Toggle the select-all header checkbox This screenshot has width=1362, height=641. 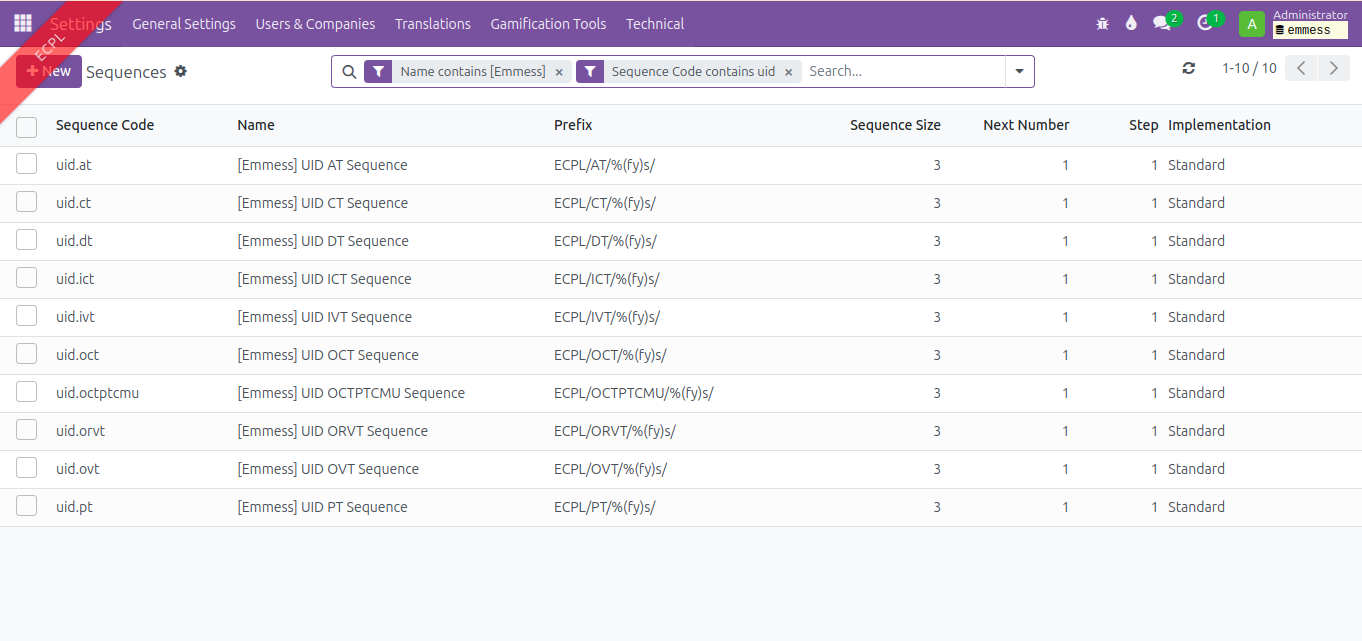point(27,126)
